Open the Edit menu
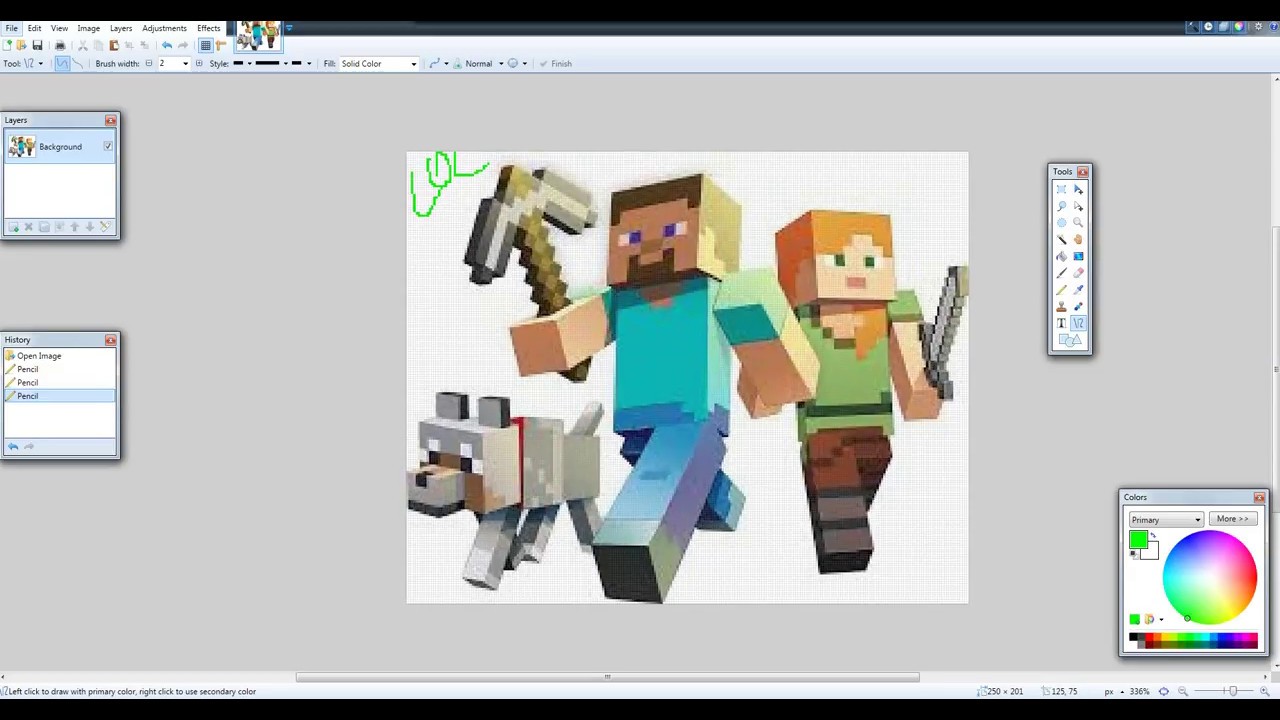1280x720 pixels. point(34,28)
